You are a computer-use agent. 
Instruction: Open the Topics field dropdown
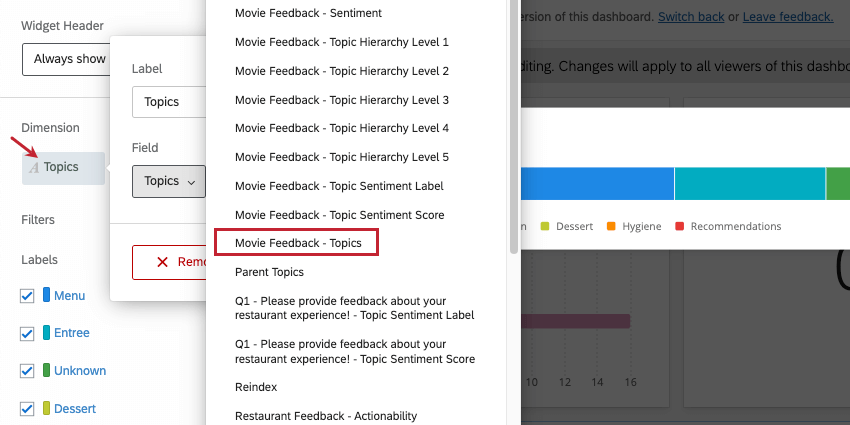pyautogui.click(x=168, y=181)
